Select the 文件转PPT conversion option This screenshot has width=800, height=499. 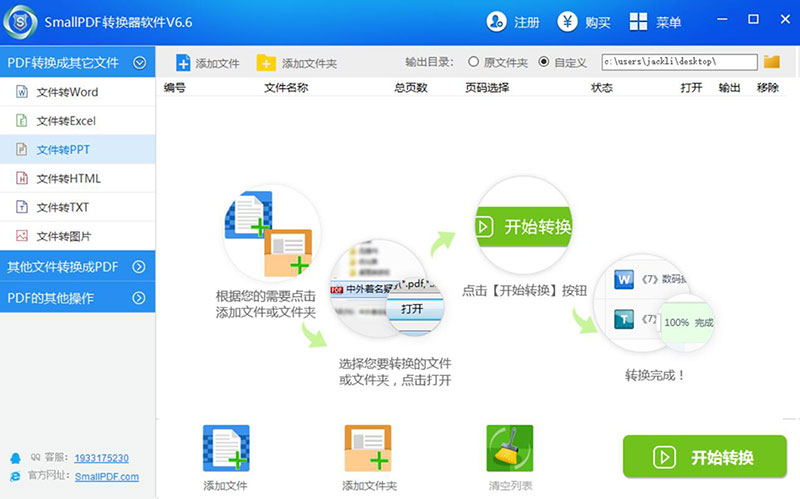click(x=78, y=149)
